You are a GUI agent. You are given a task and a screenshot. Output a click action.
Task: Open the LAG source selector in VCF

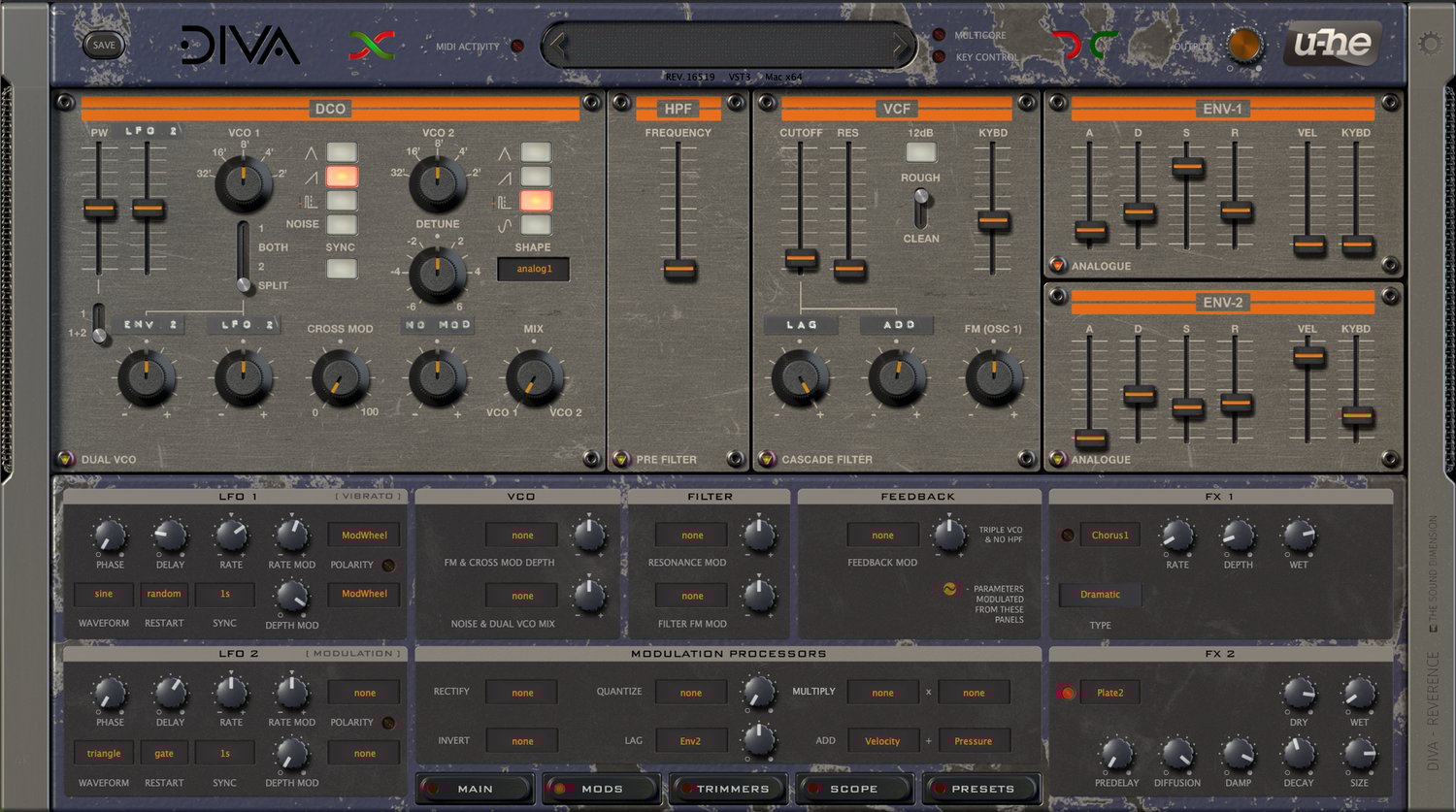(801, 325)
